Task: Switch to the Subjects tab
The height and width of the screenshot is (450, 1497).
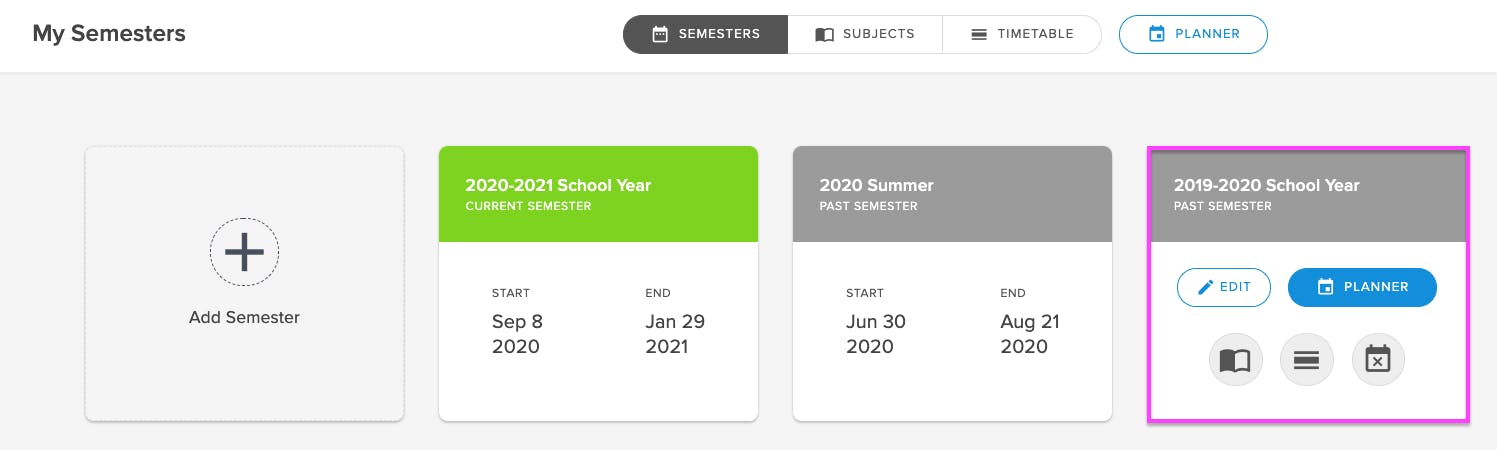Action: pos(865,34)
